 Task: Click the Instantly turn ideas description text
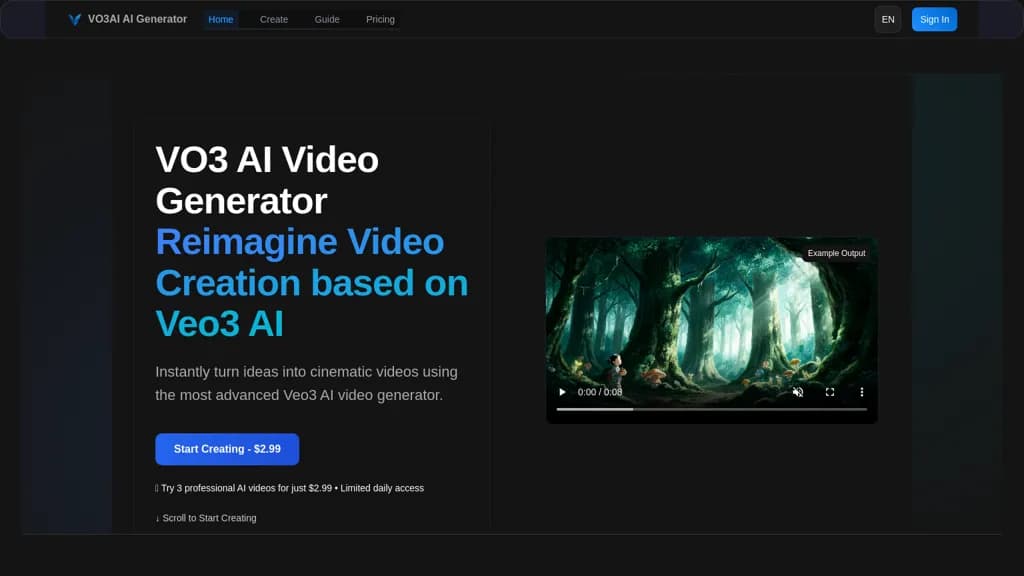(306, 383)
